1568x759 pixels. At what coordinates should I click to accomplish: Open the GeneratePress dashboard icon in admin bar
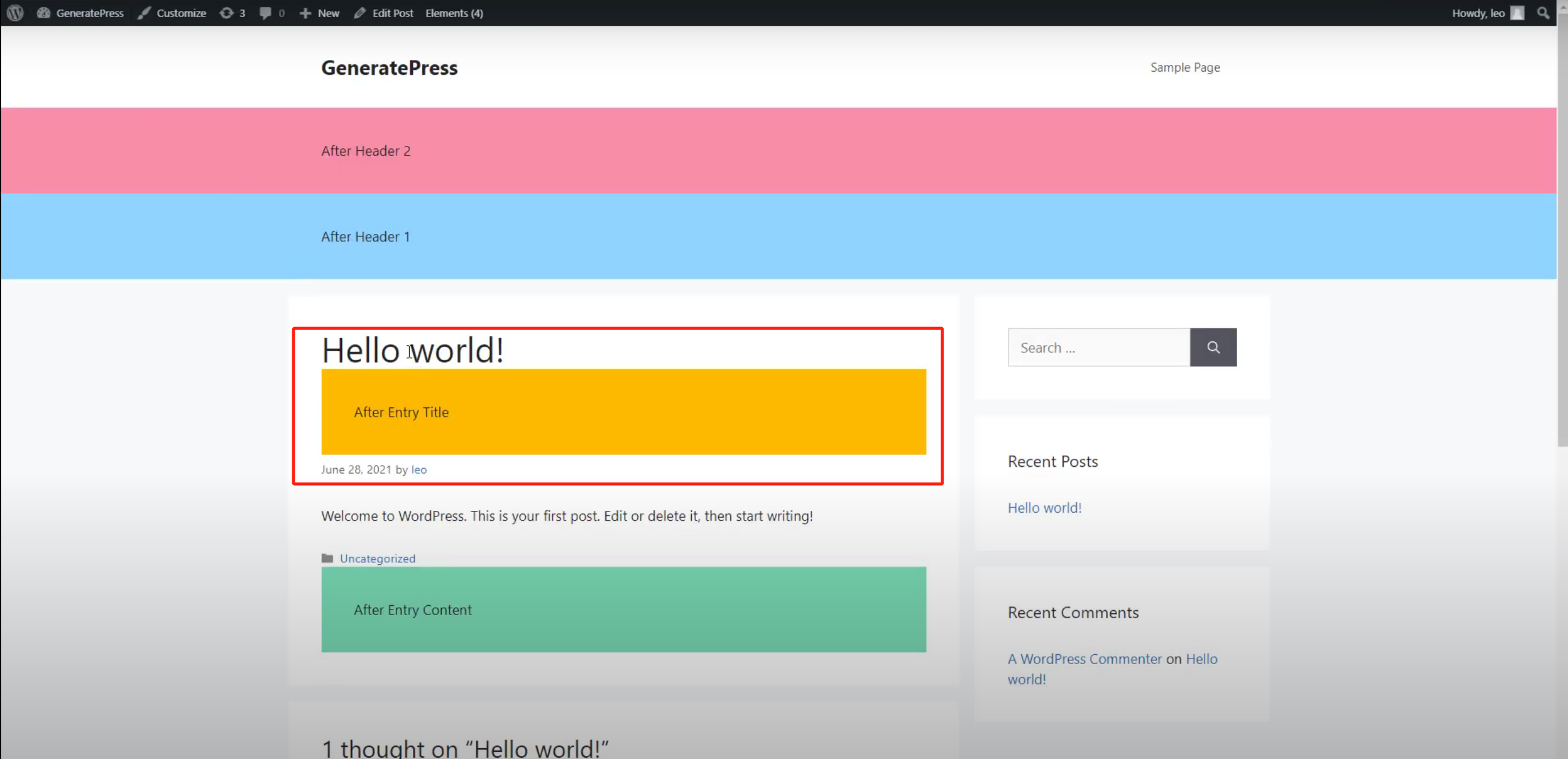pyautogui.click(x=44, y=13)
